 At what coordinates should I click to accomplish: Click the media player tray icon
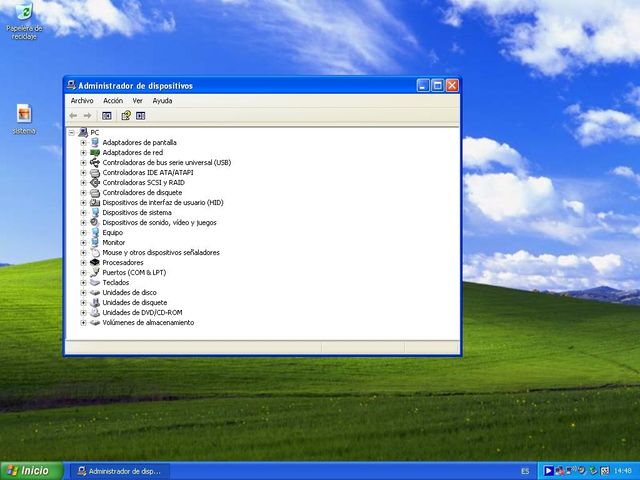(548, 471)
